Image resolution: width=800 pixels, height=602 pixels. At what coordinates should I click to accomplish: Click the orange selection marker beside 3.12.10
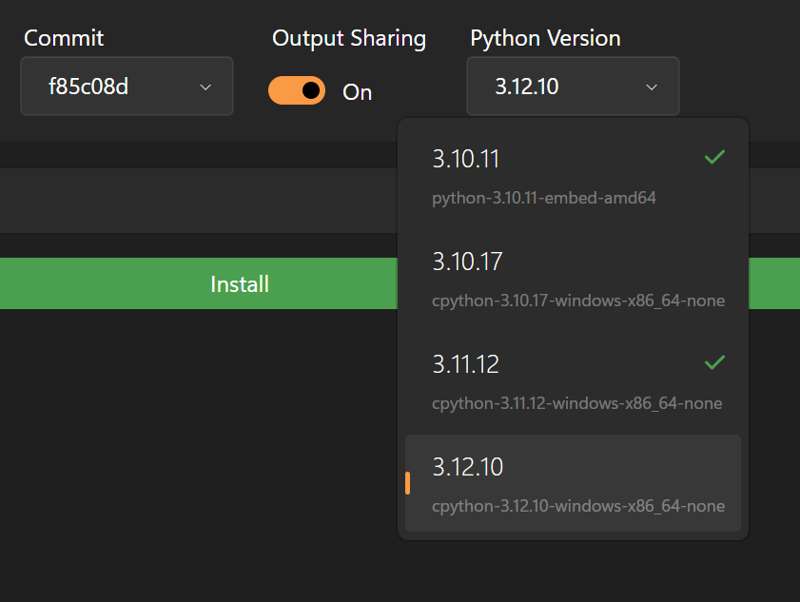[408, 483]
